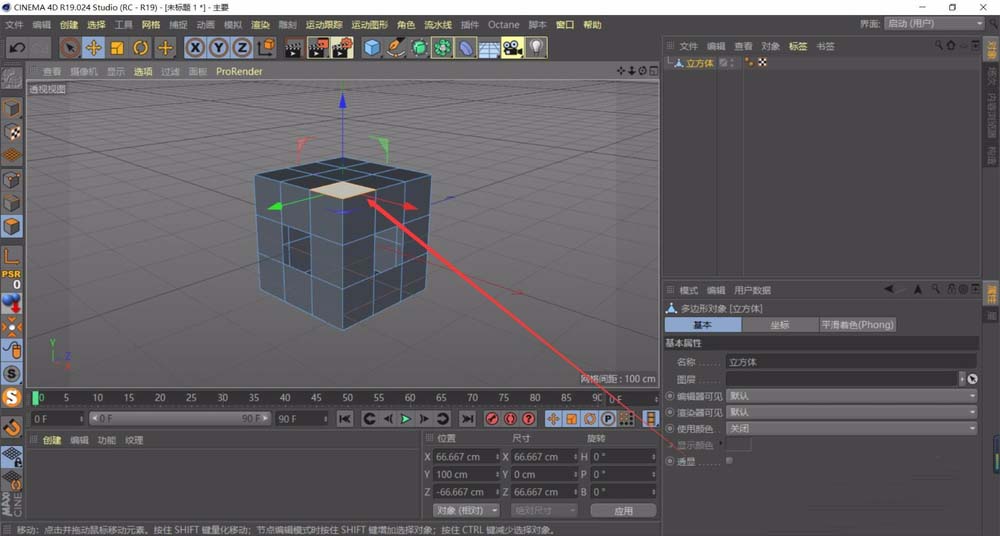Toggle 渲染器可见 animation radio dot
Screen dimensions: 1000x536
[x=670, y=412]
